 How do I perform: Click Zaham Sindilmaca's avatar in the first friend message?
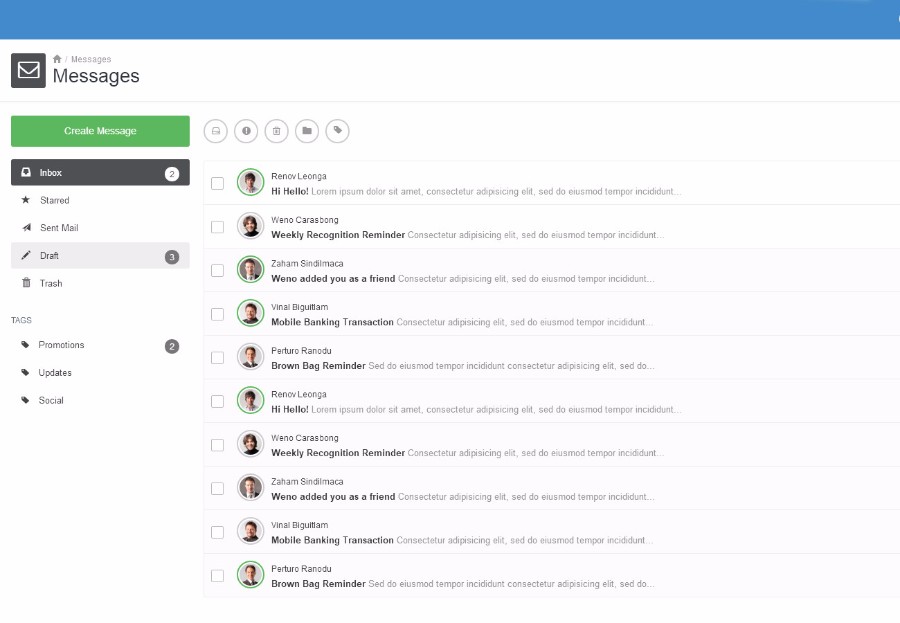[x=250, y=269]
